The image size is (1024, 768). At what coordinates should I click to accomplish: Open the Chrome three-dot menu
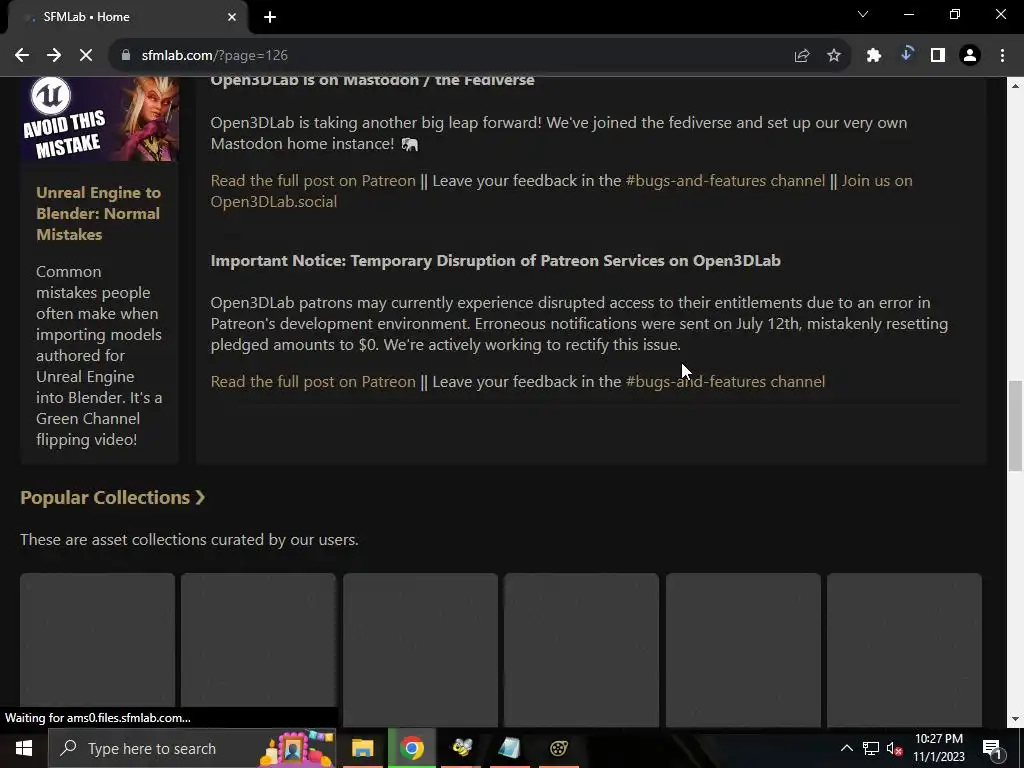pyautogui.click(x=1002, y=56)
